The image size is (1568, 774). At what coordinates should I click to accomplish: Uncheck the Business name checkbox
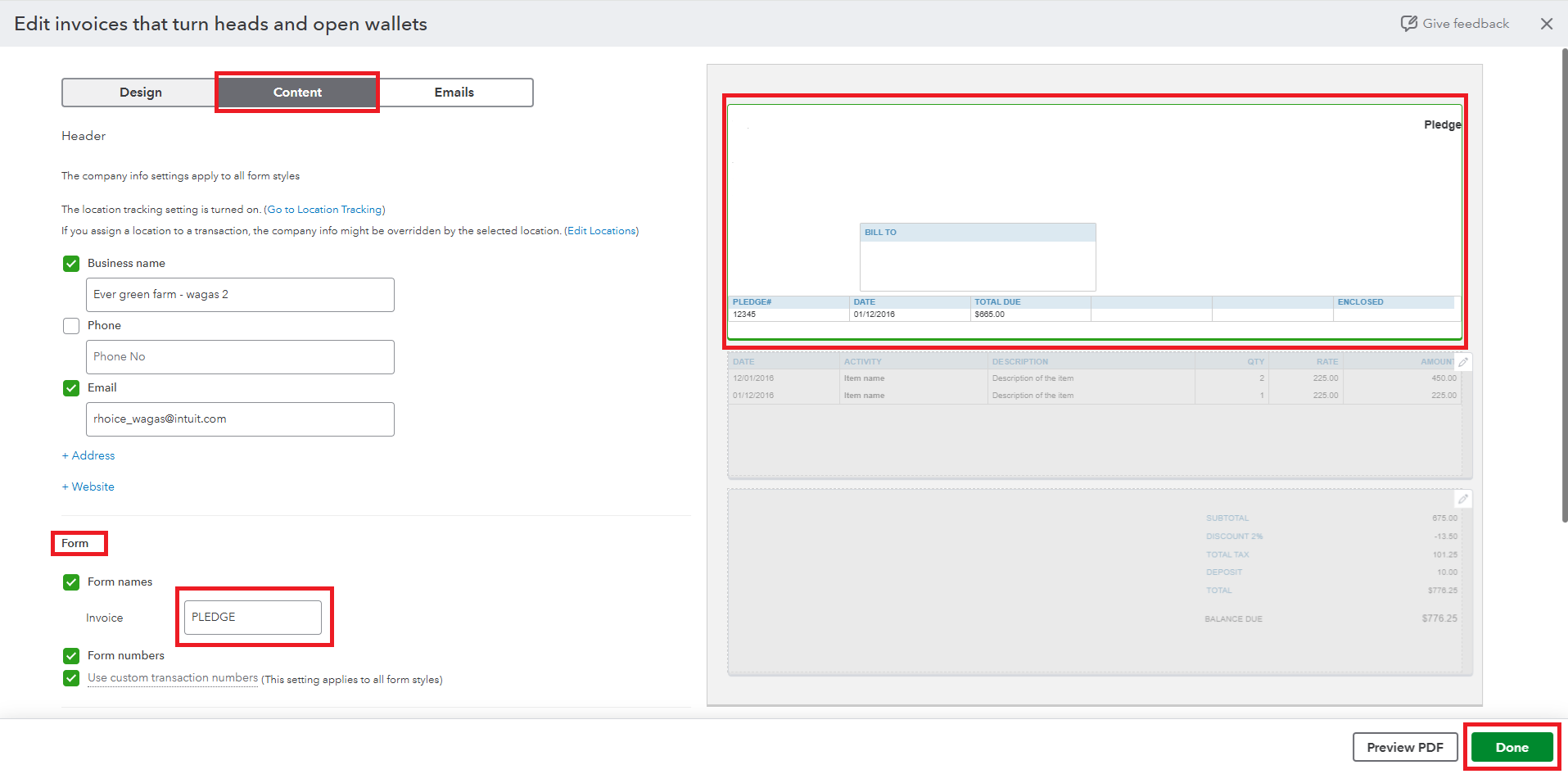point(71,264)
